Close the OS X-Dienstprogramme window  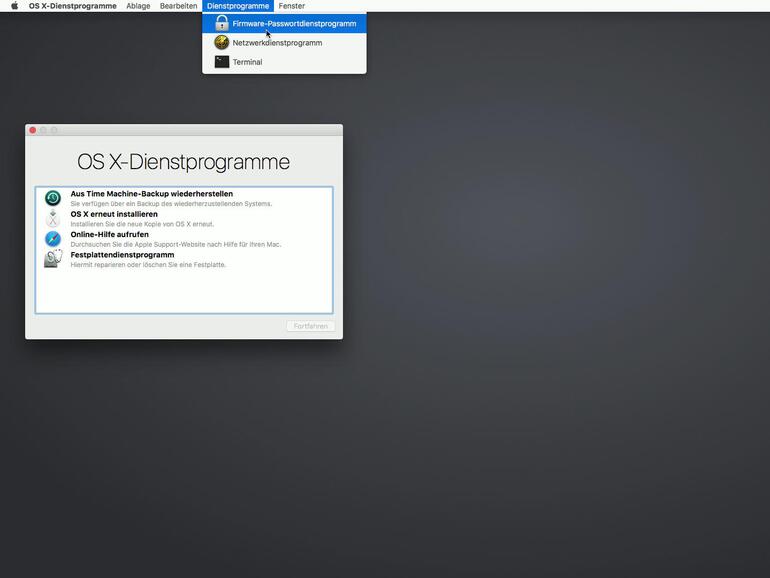tap(32, 130)
